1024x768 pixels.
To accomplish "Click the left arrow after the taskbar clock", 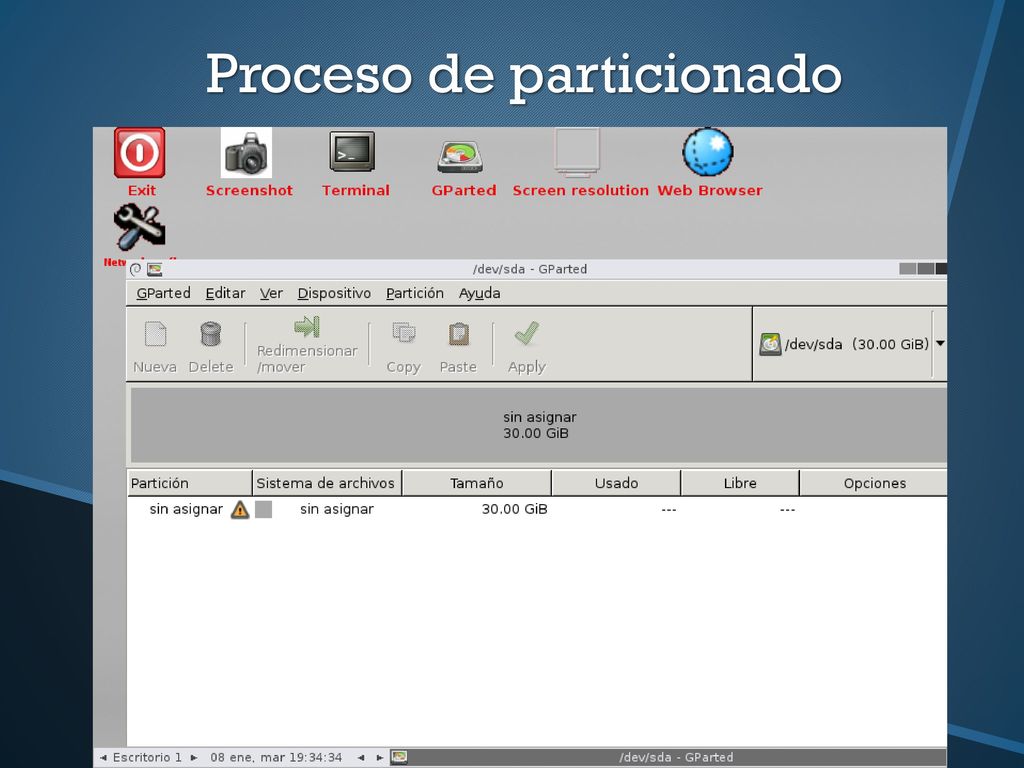I will pos(361,758).
